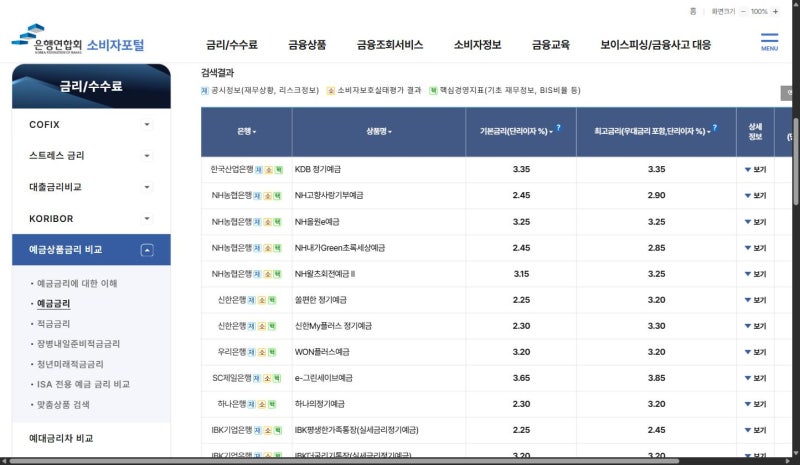Open 맞춤상품 검색 sidebar link
Screen dimensions: 800x465
63,405
